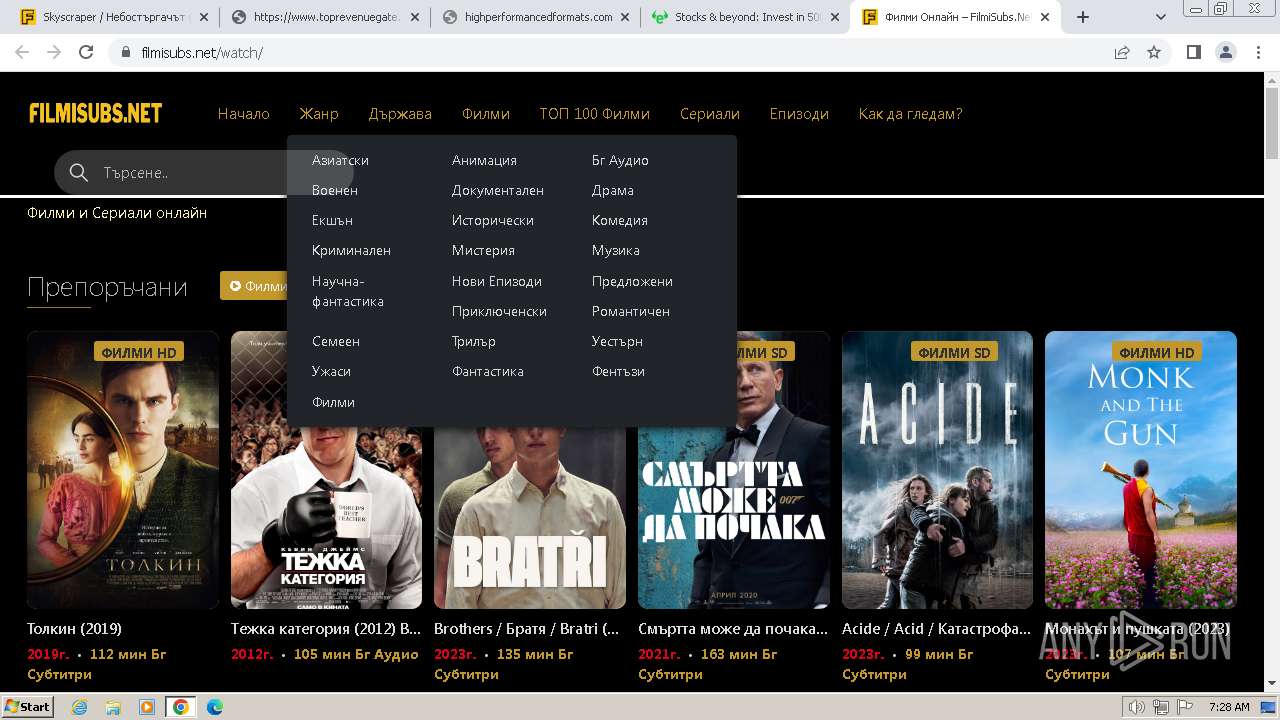Viewport: 1280px width, 720px height.
Task: Switch to the toprevenuegate tab
Action: click(325, 17)
